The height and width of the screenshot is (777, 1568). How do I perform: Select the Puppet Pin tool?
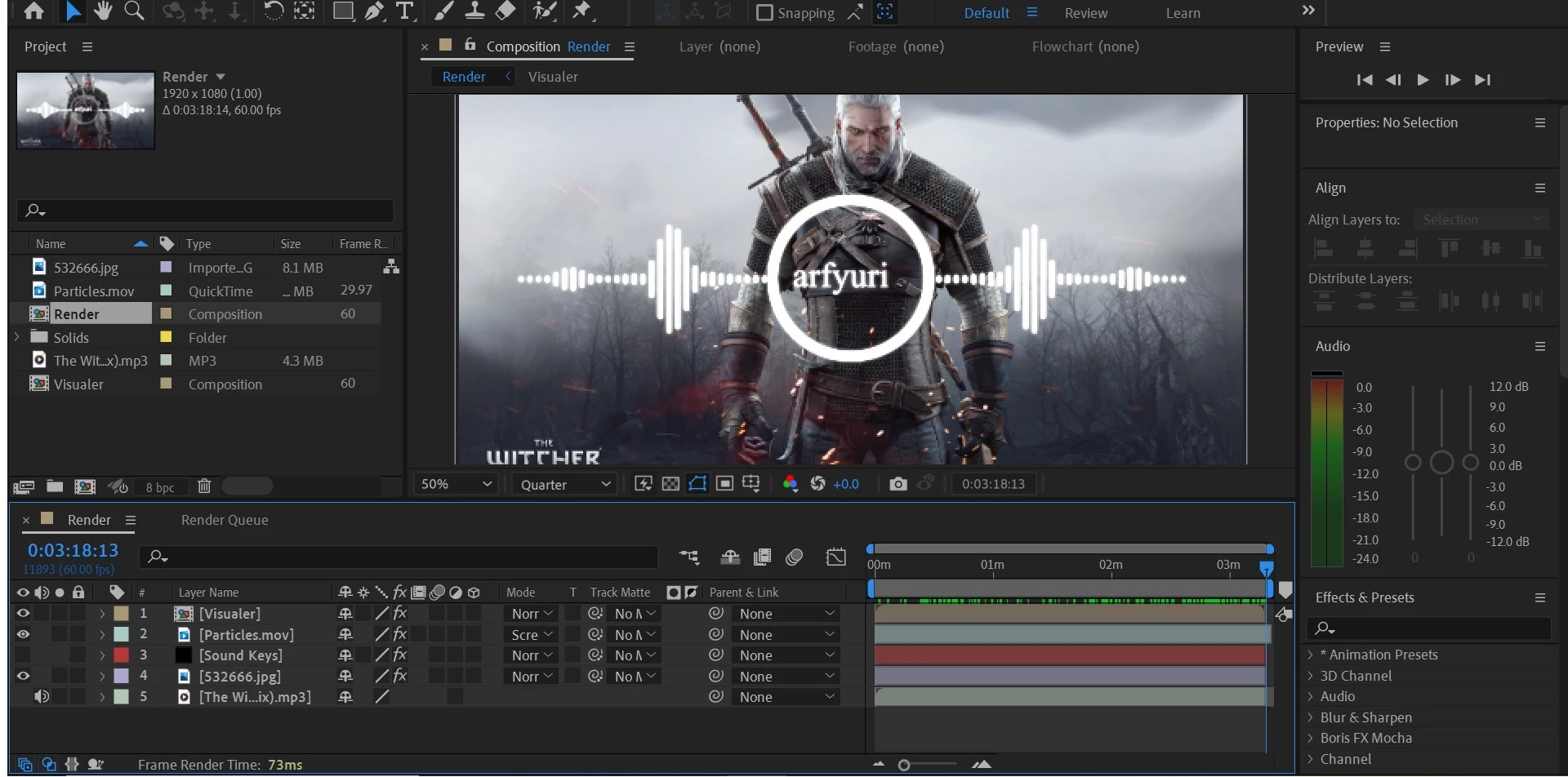click(x=581, y=11)
